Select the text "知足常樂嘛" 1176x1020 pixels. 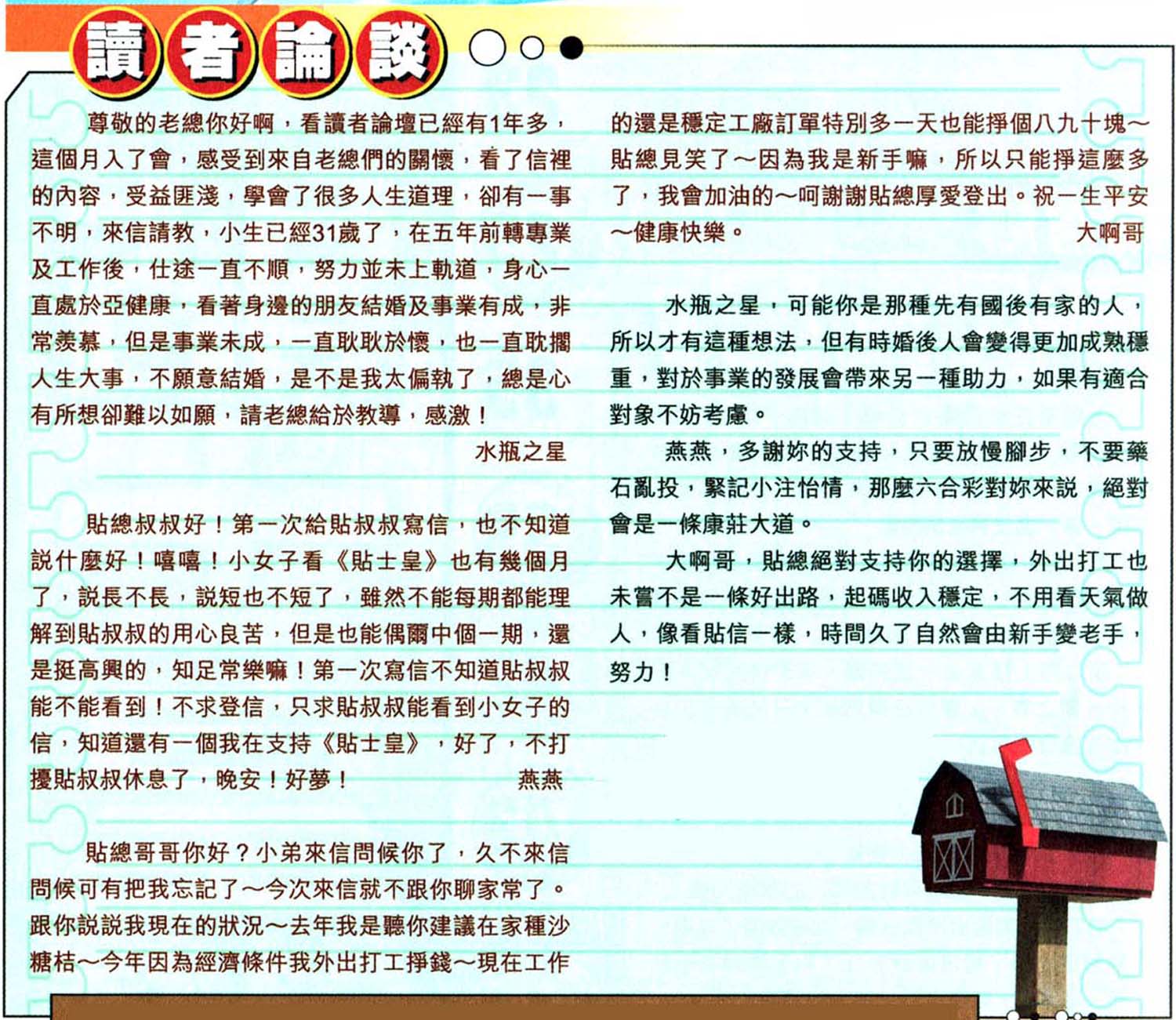[230, 670]
